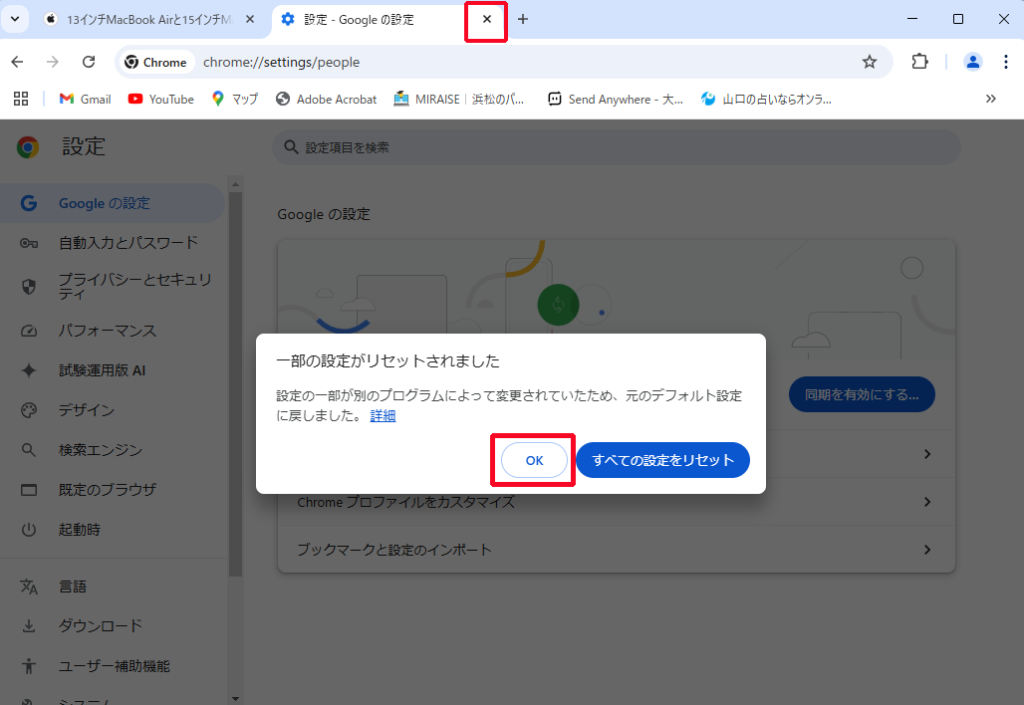Image resolution: width=1024 pixels, height=705 pixels.
Task: Open 起動時 settings
Action: click(112, 530)
